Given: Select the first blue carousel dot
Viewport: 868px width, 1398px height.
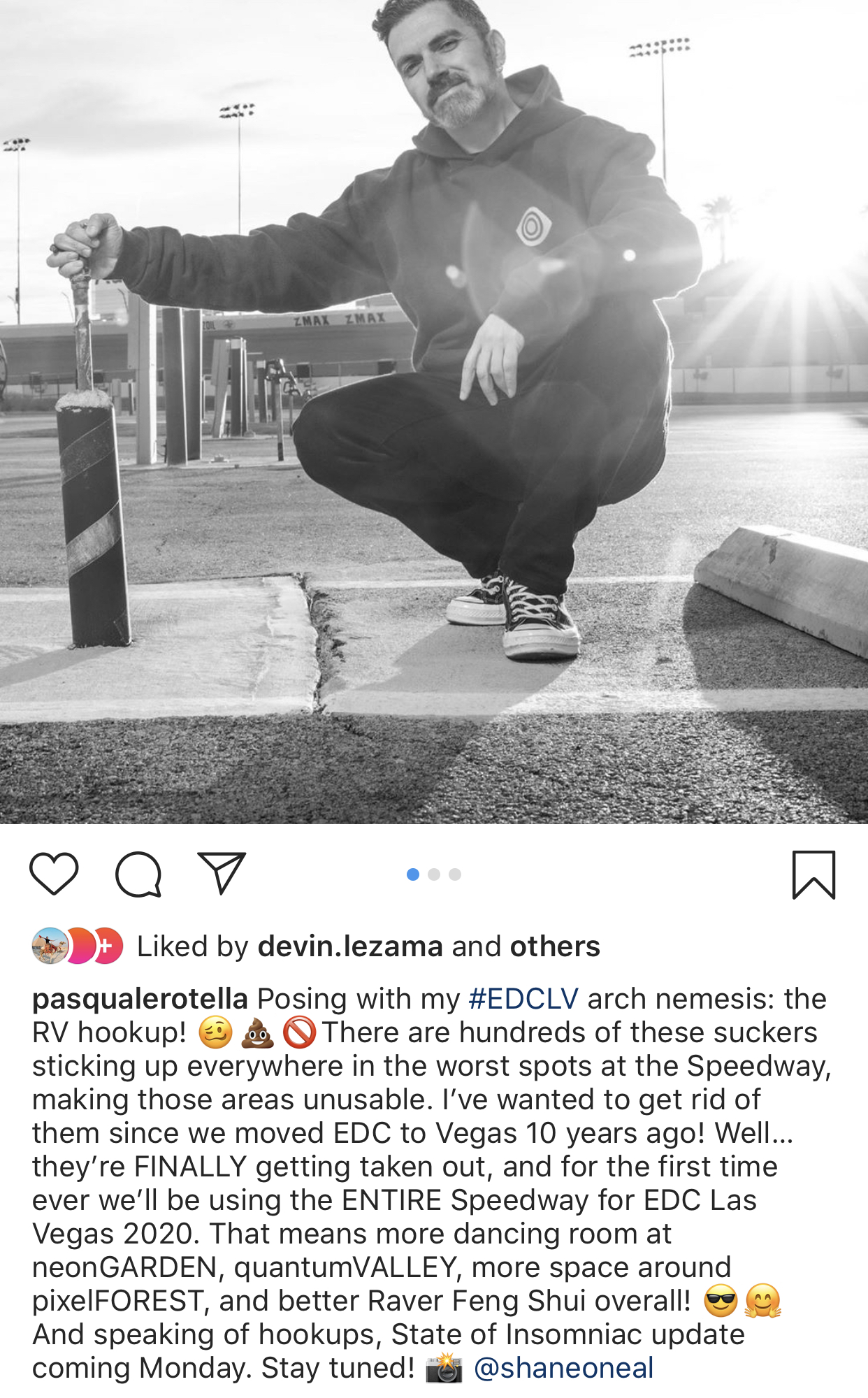Looking at the screenshot, I should [413, 874].
